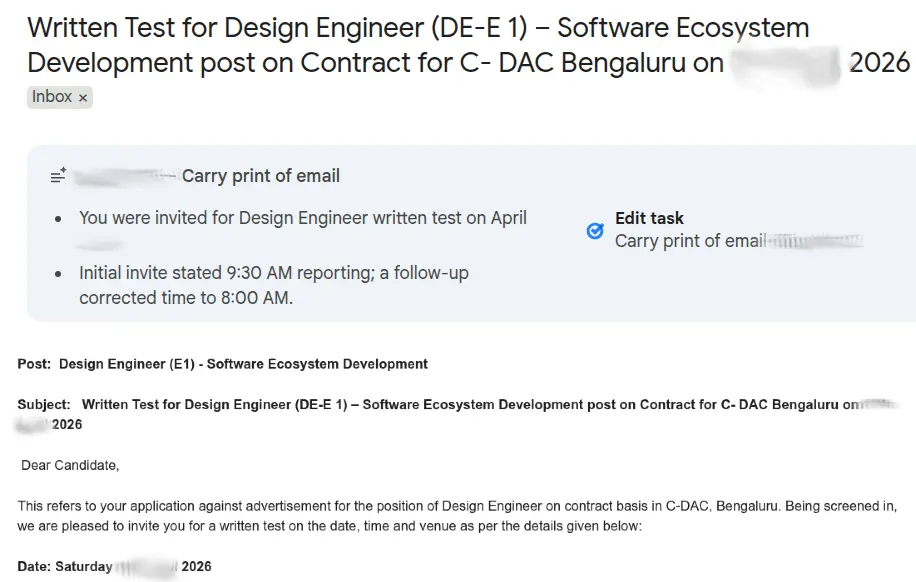This screenshot has width=916, height=582.
Task: Open the Edit task option
Action: (x=649, y=218)
